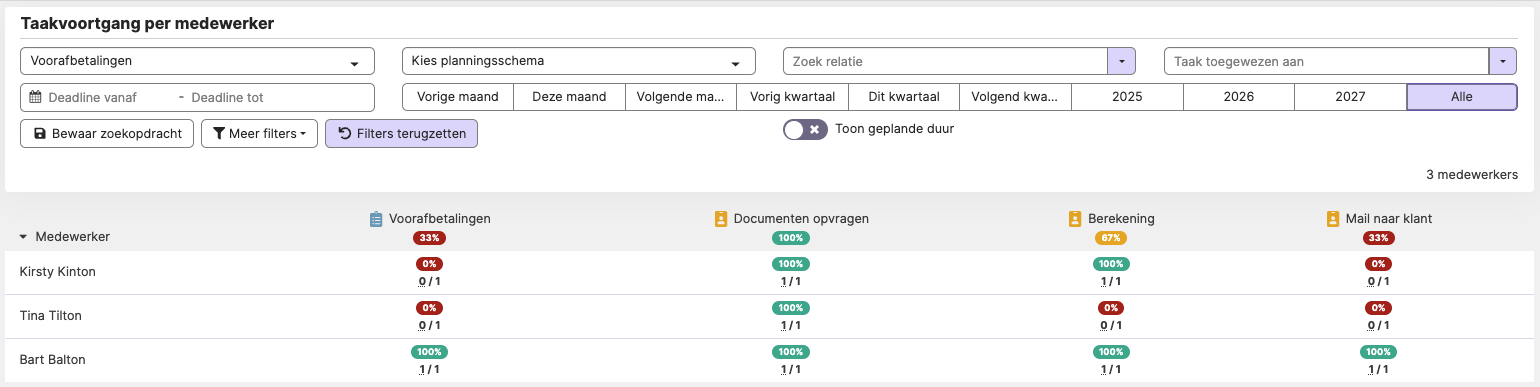Viewport: 1540px width, 387px height.
Task: Open the Meer filters dropdown
Action: [260, 133]
